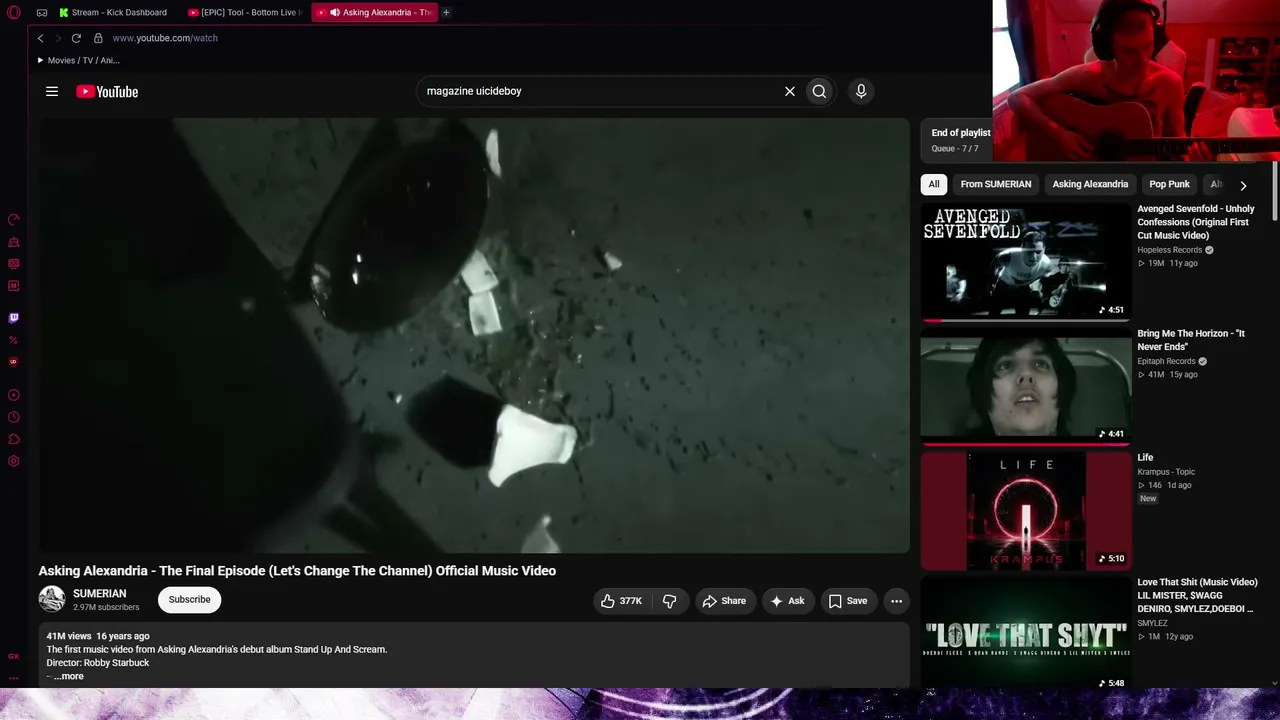Open sidebar History clock icon
The image size is (1280, 720).
(14, 417)
